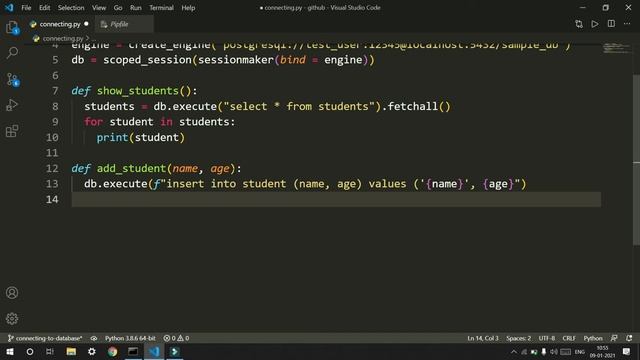Click the eye icon in status bar
This screenshot has height=360, width=640.
point(93,338)
